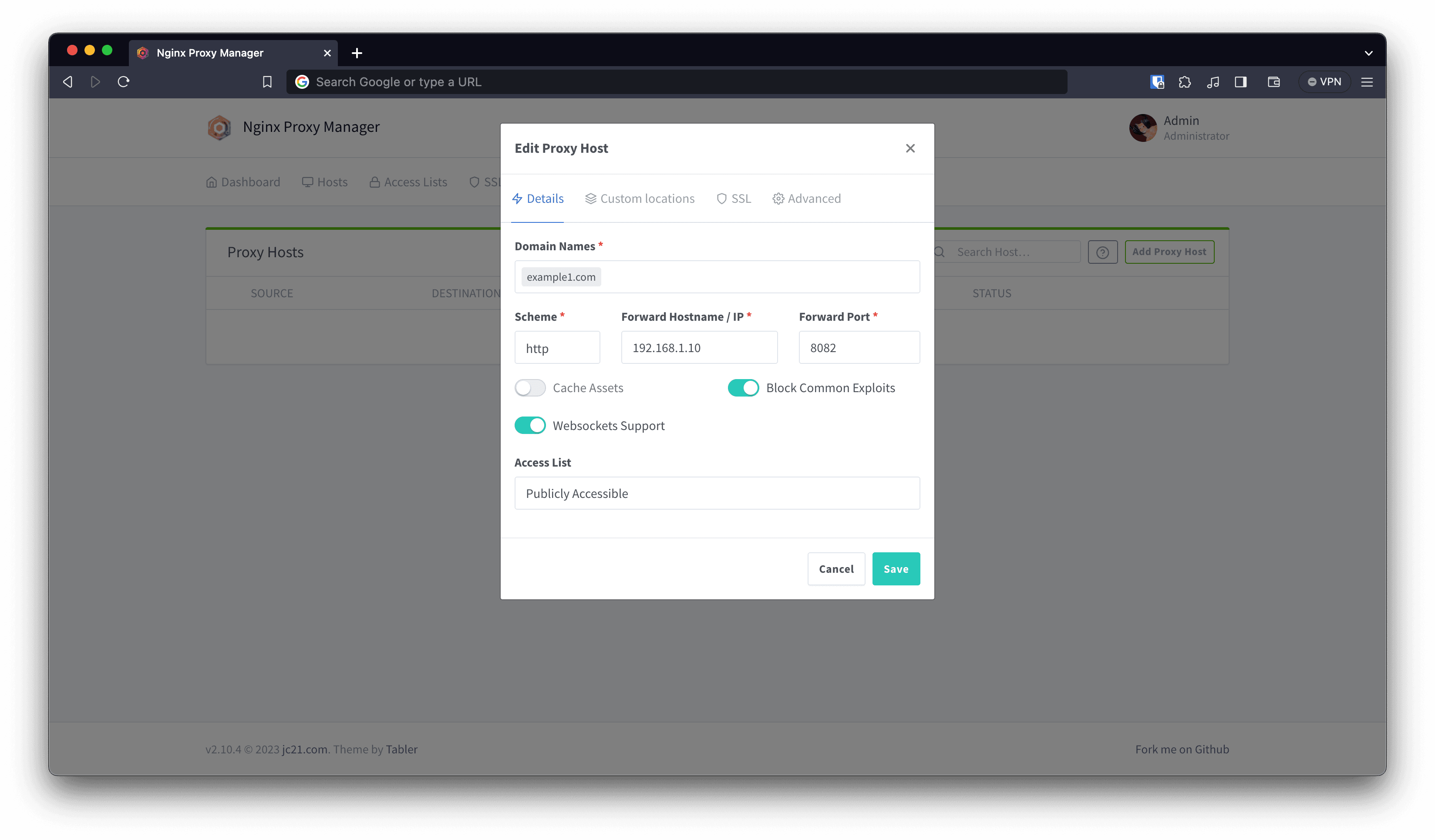Screen dimensions: 1435x840
Task: Open the Tabler theme link
Action: tap(401, 749)
